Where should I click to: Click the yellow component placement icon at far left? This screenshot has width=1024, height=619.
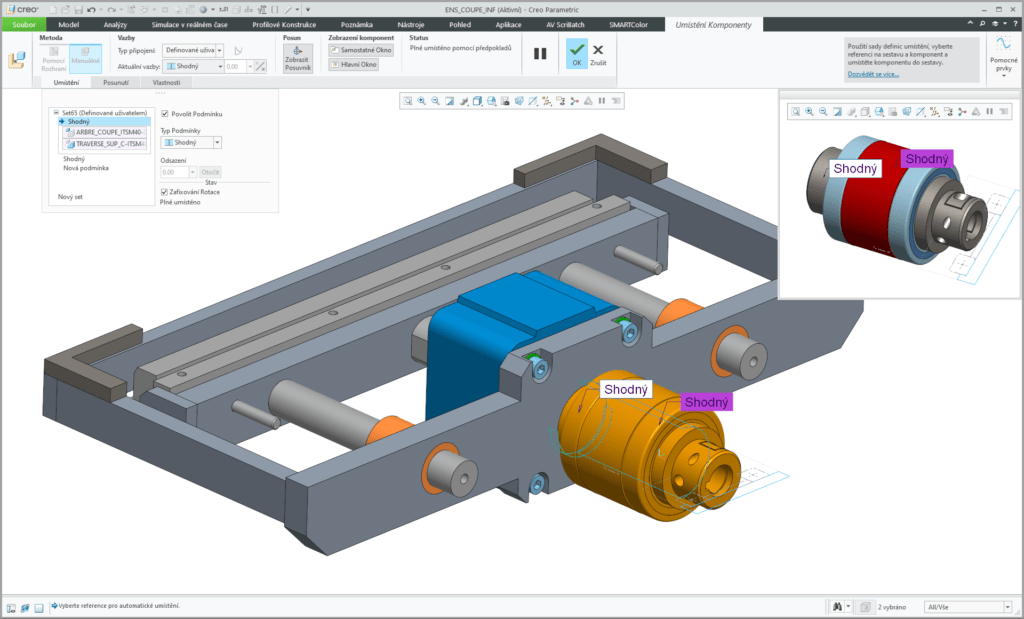17,60
